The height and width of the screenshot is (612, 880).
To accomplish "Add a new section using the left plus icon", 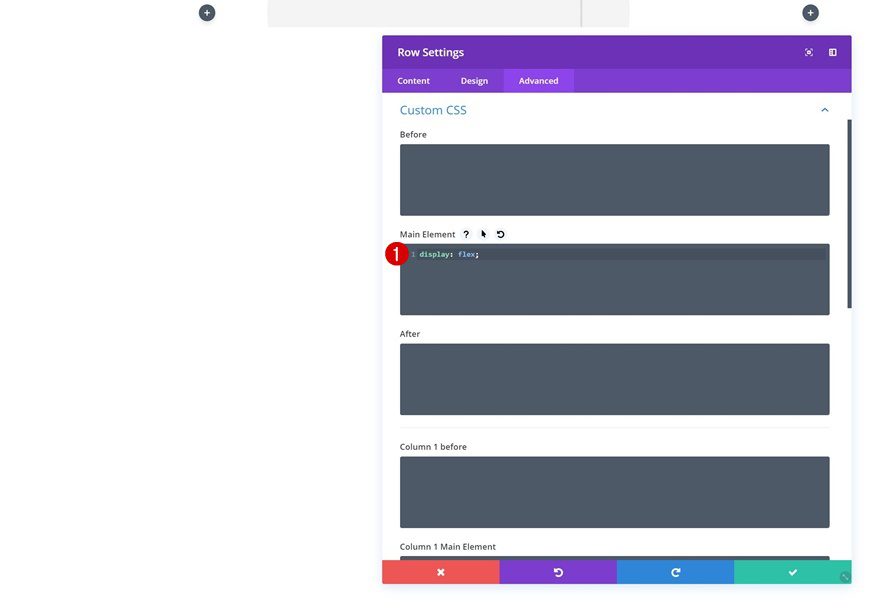I will pyautogui.click(x=206, y=12).
